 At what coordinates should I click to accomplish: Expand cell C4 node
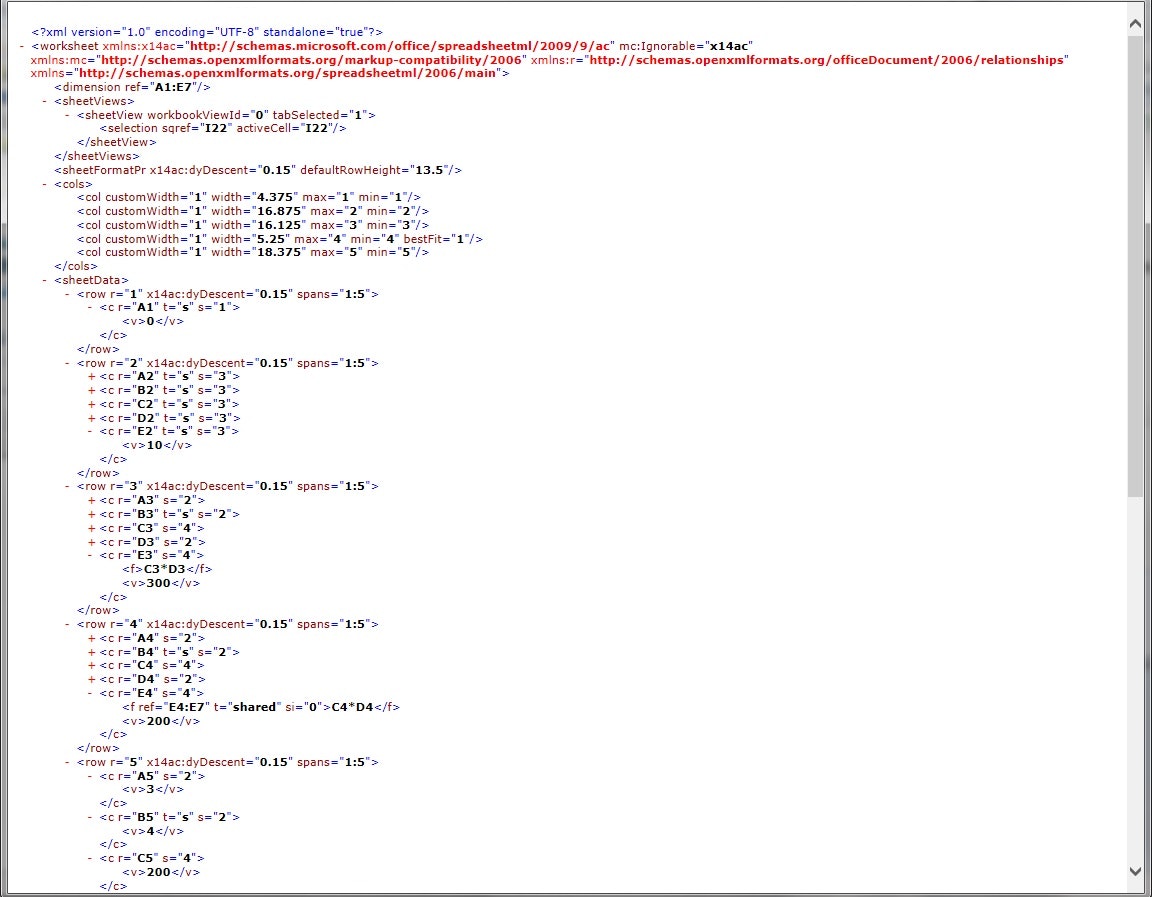pyautogui.click(x=91, y=666)
